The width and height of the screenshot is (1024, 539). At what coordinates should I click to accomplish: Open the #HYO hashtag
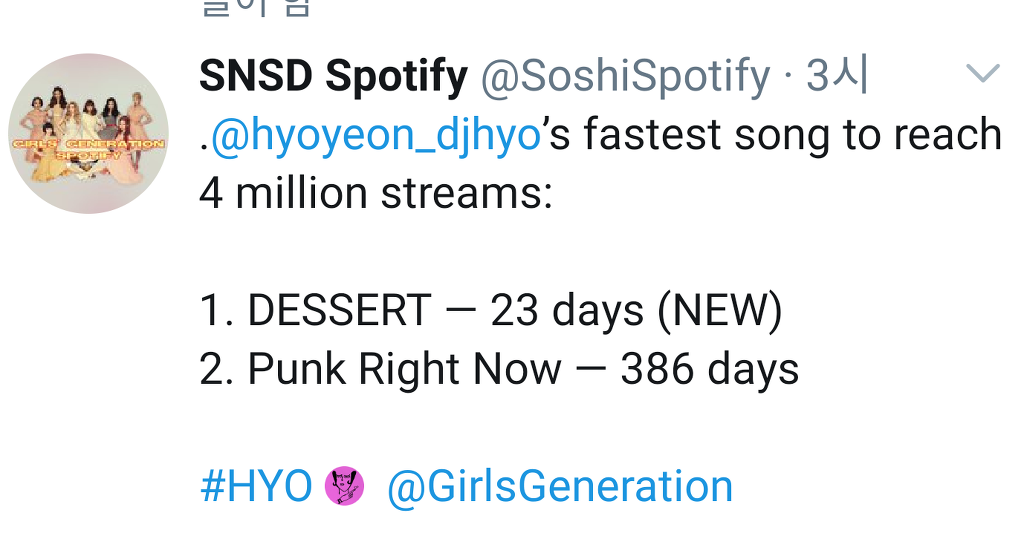point(256,487)
